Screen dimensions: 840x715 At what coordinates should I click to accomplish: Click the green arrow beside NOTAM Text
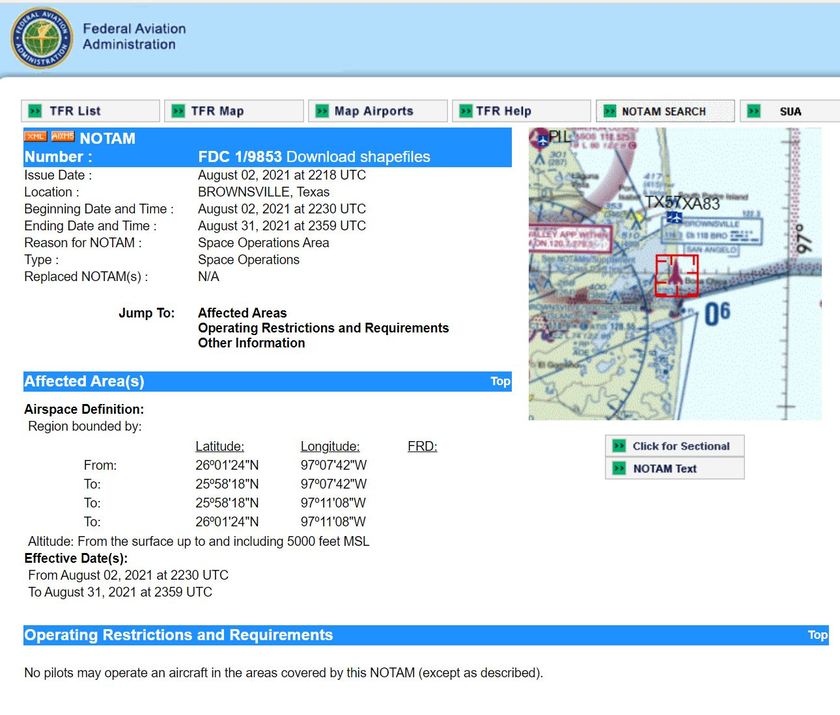tap(619, 468)
